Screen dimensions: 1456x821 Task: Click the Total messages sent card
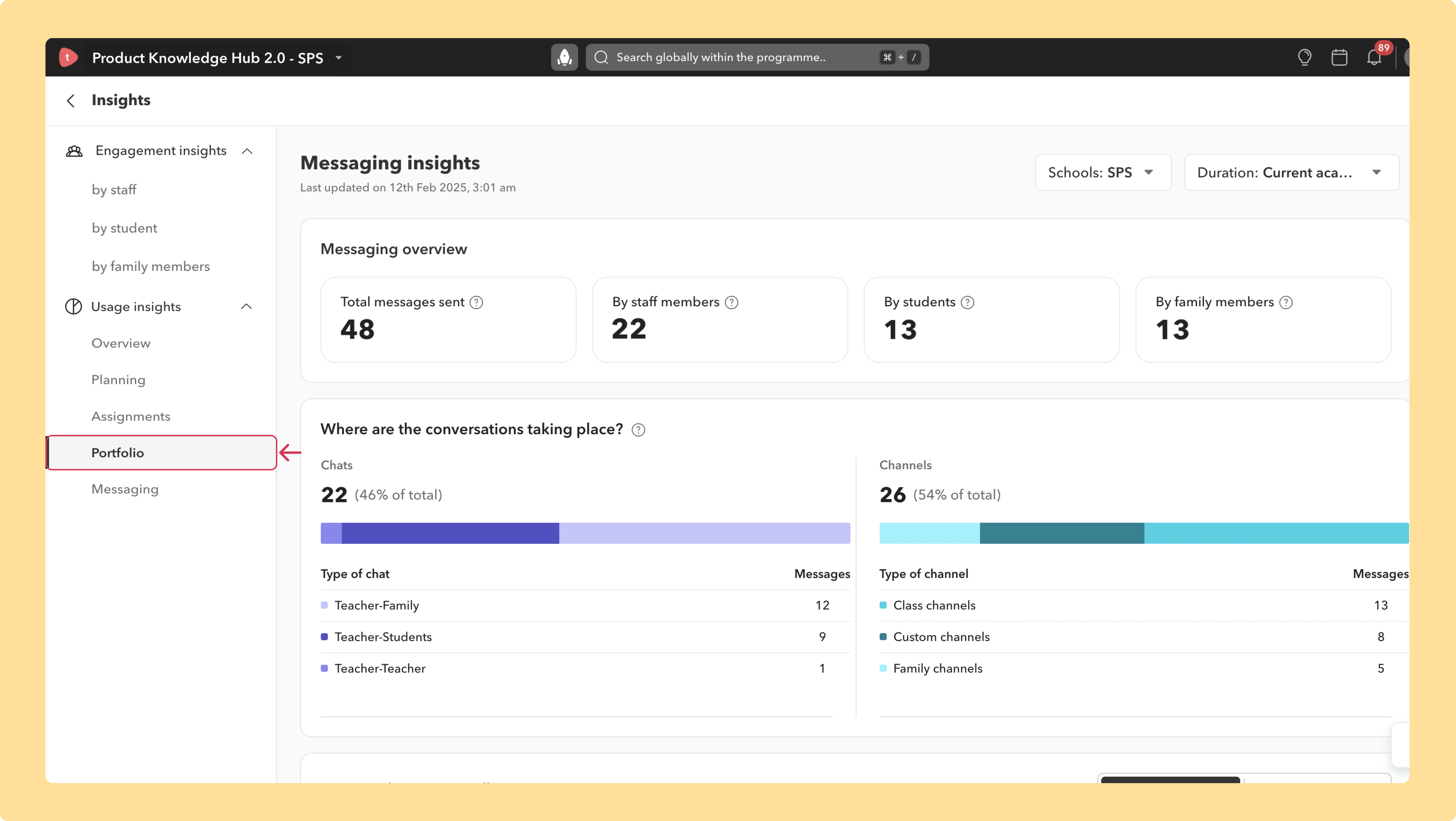click(448, 320)
